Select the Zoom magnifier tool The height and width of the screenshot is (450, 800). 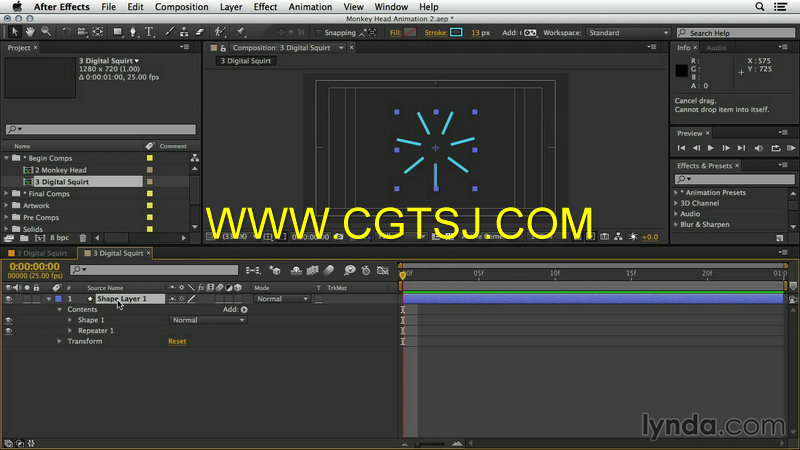(46, 32)
